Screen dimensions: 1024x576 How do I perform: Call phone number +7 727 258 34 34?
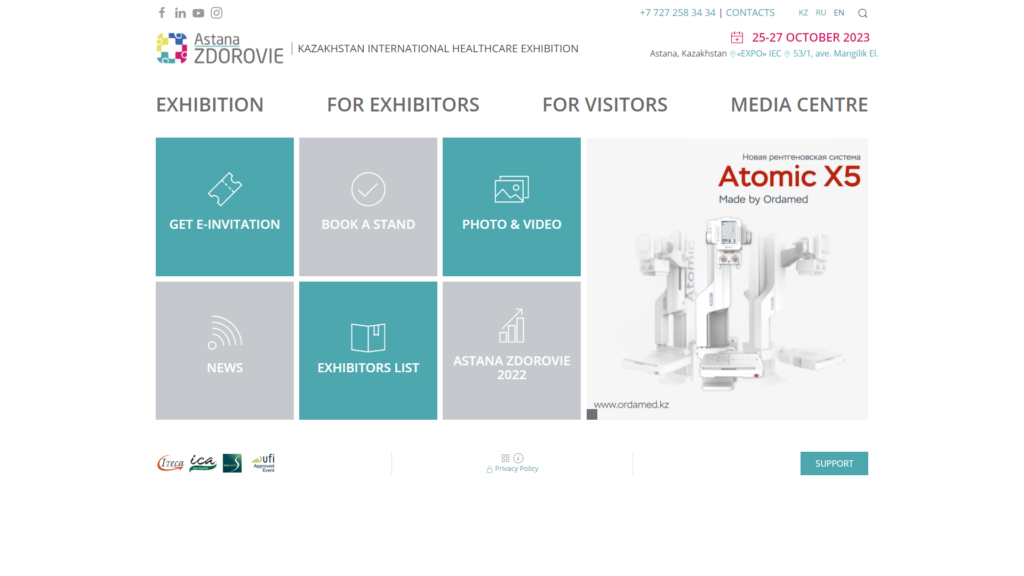(677, 13)
